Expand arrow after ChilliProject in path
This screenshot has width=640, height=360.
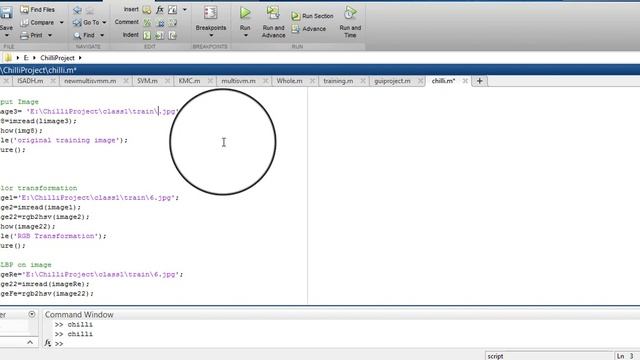coord(80,58)
